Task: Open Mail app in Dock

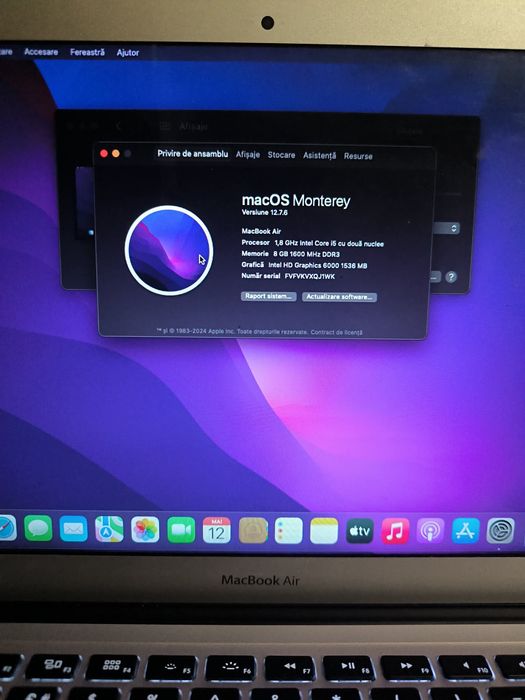Action: point(73,529)
